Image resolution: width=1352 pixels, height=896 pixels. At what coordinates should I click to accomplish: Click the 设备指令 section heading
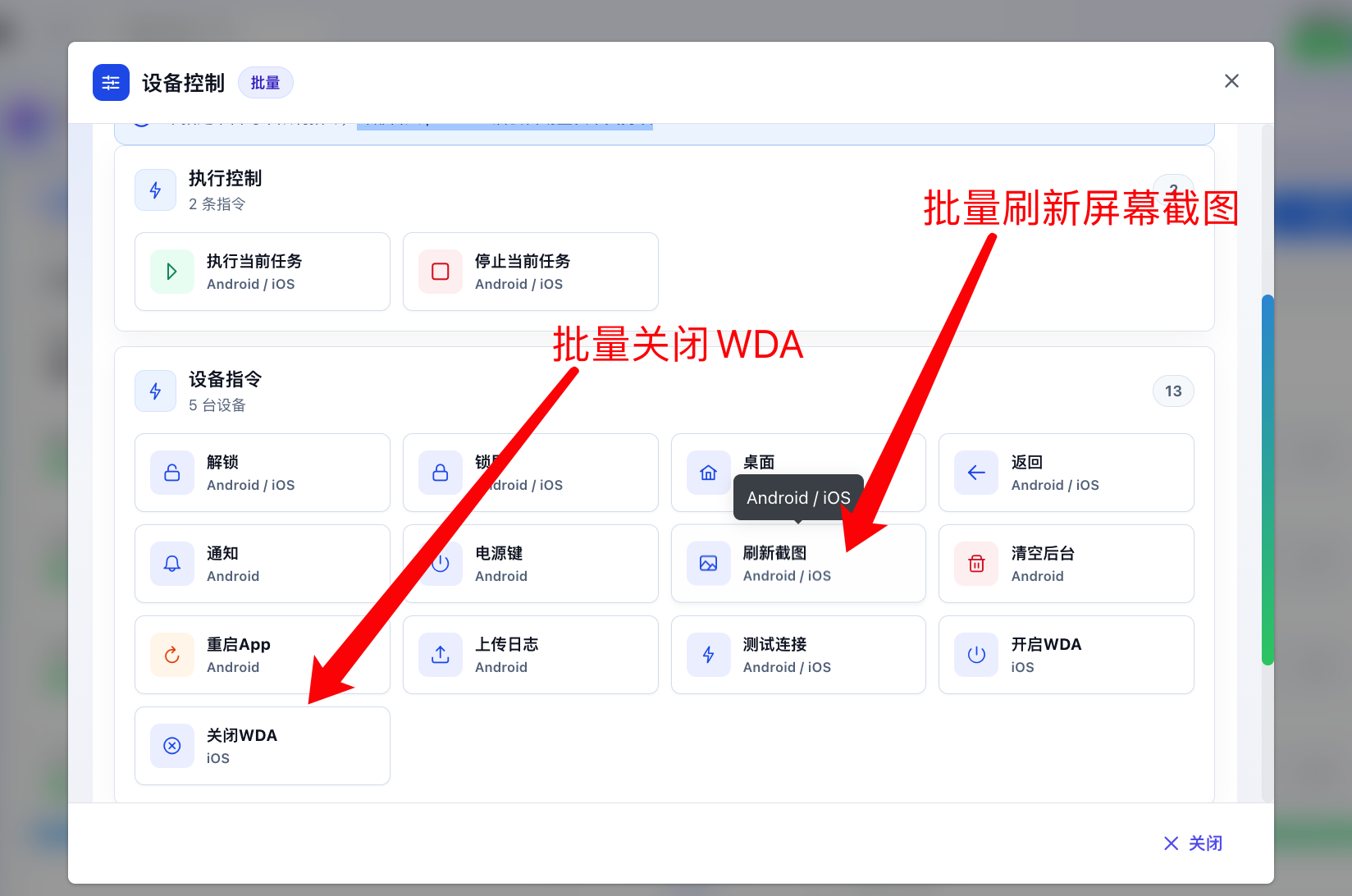(226, 380)
